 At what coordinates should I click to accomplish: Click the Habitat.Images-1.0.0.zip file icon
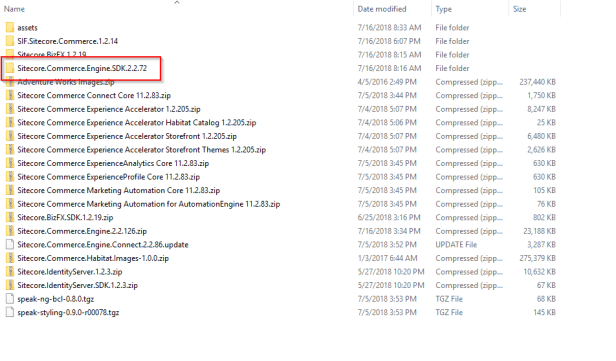10,258
